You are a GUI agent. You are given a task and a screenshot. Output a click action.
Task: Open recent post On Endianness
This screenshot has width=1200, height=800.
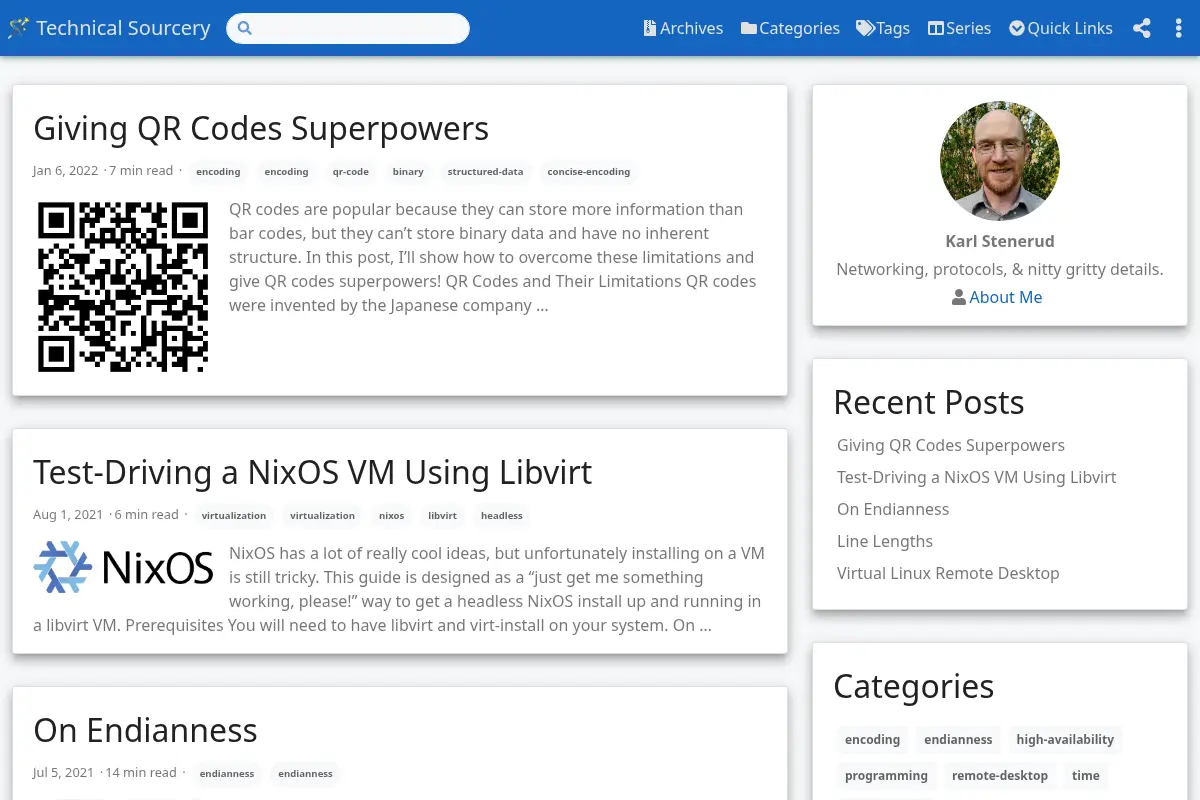[x=893, y=509]
